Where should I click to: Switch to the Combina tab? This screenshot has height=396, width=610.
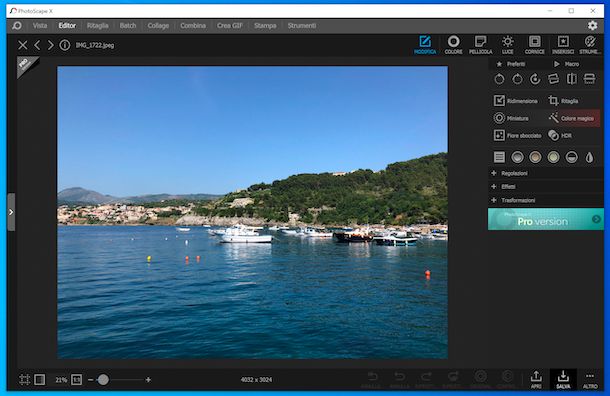[x=193, y=26]
